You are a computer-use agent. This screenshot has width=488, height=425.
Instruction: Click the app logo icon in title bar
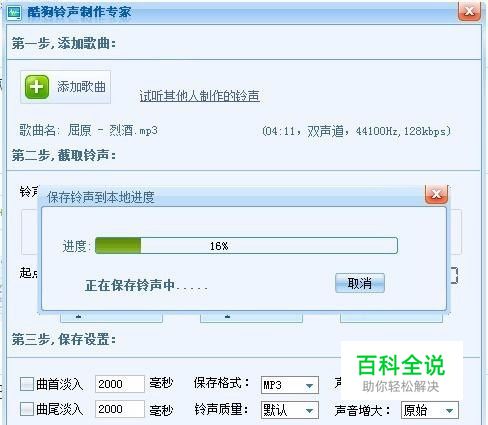tap(14, 13)
